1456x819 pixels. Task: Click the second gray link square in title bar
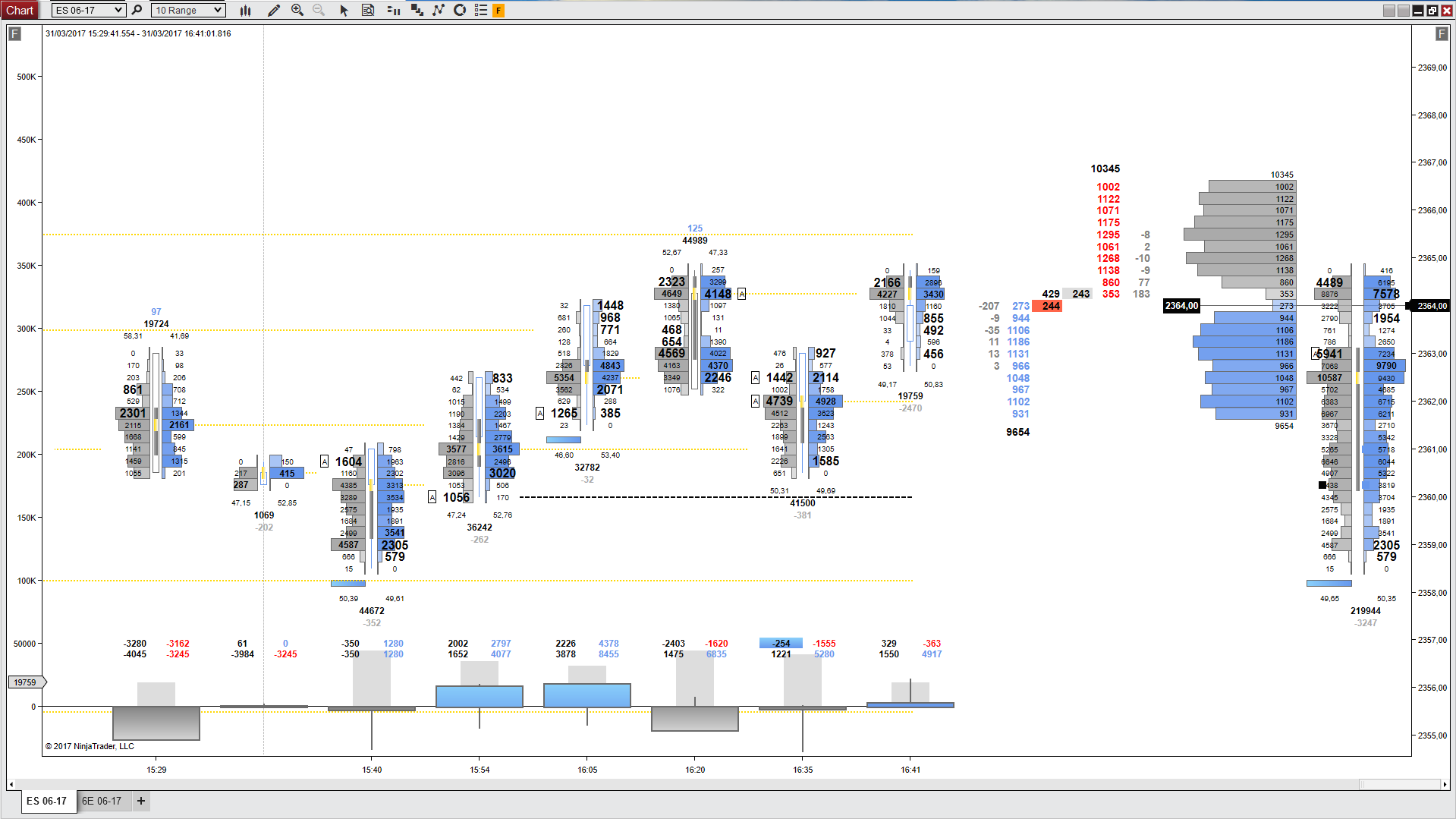pyautogui.click(x=1403, y=10)
